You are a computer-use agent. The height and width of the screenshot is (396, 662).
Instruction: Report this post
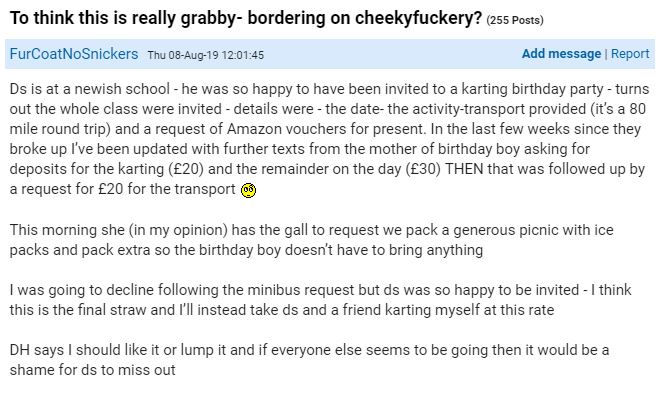(x=630, y=54)
